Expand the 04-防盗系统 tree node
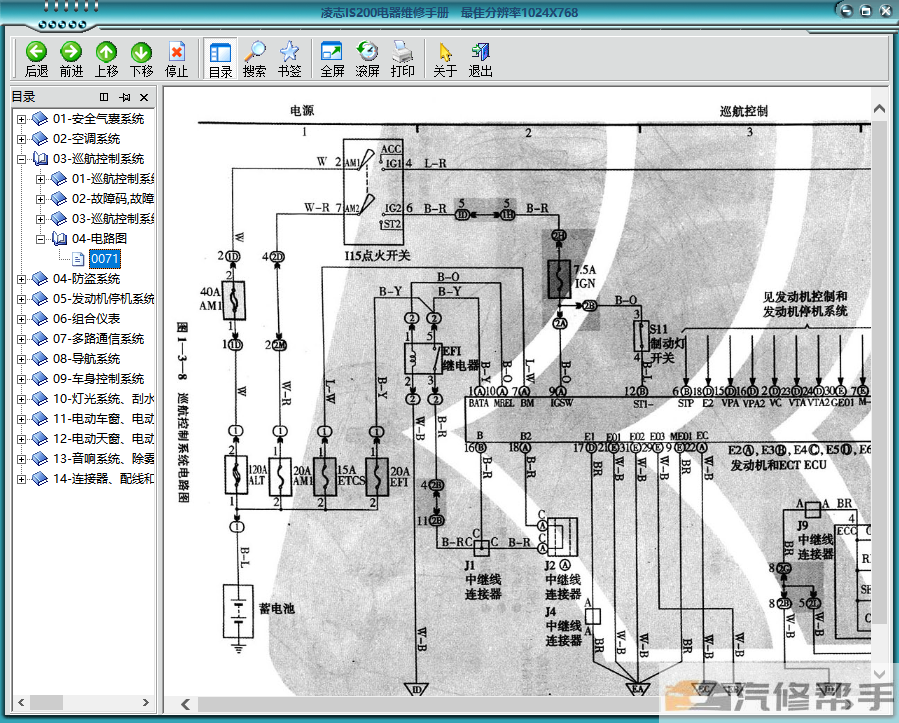899x723 pixels. coord(21,279)
